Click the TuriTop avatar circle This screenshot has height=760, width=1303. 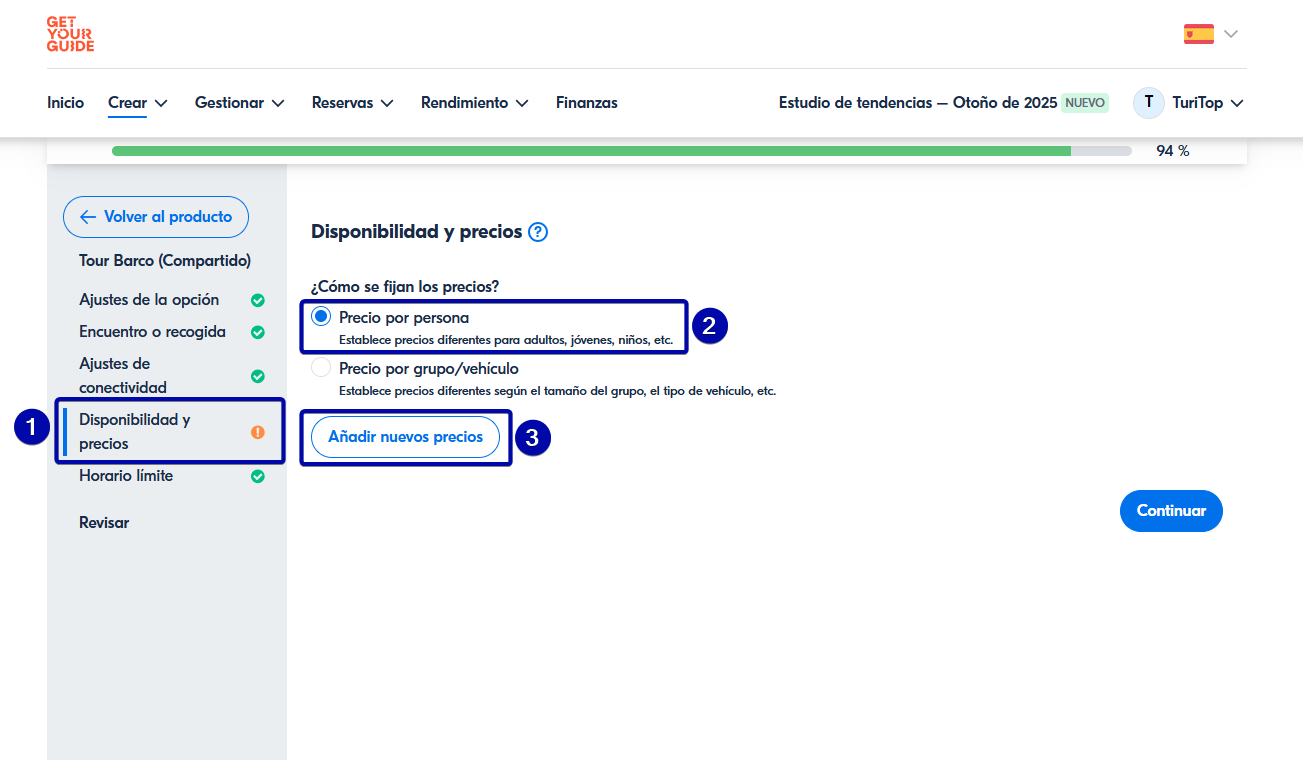point(1148,102)
